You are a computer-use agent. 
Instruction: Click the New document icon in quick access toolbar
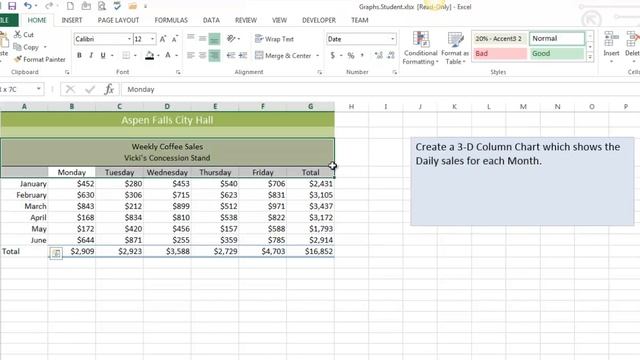click(x=70, y=6)
